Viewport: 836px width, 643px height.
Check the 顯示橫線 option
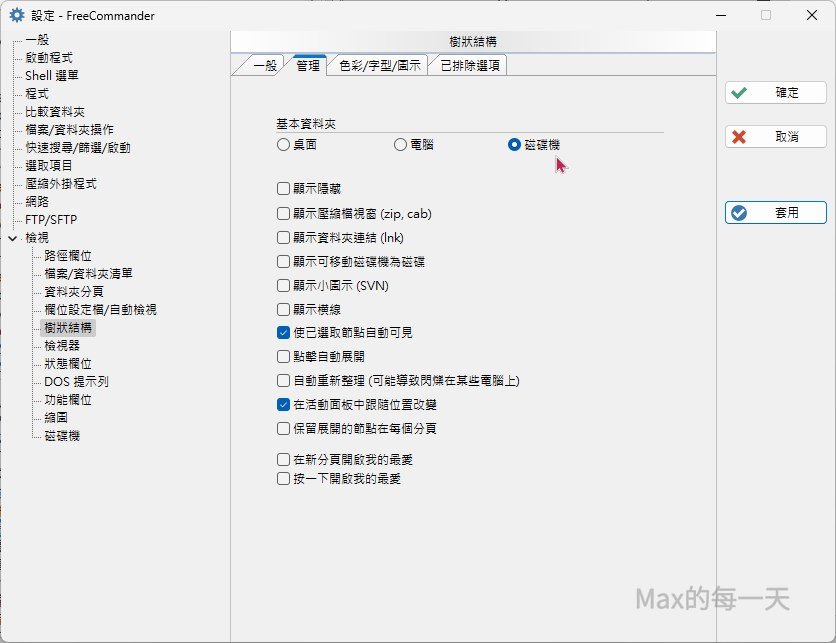point(284,309)
